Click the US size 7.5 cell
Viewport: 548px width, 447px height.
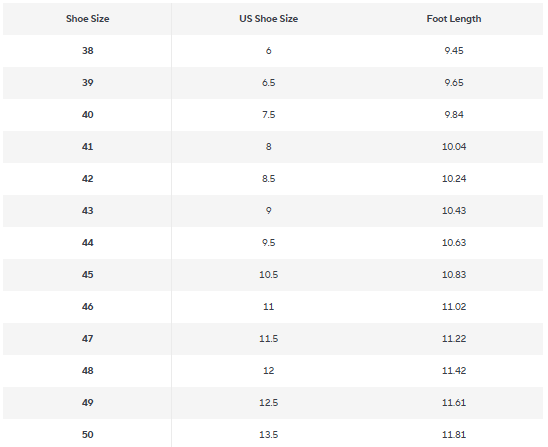pyautogui.click(x=268, y=115)
